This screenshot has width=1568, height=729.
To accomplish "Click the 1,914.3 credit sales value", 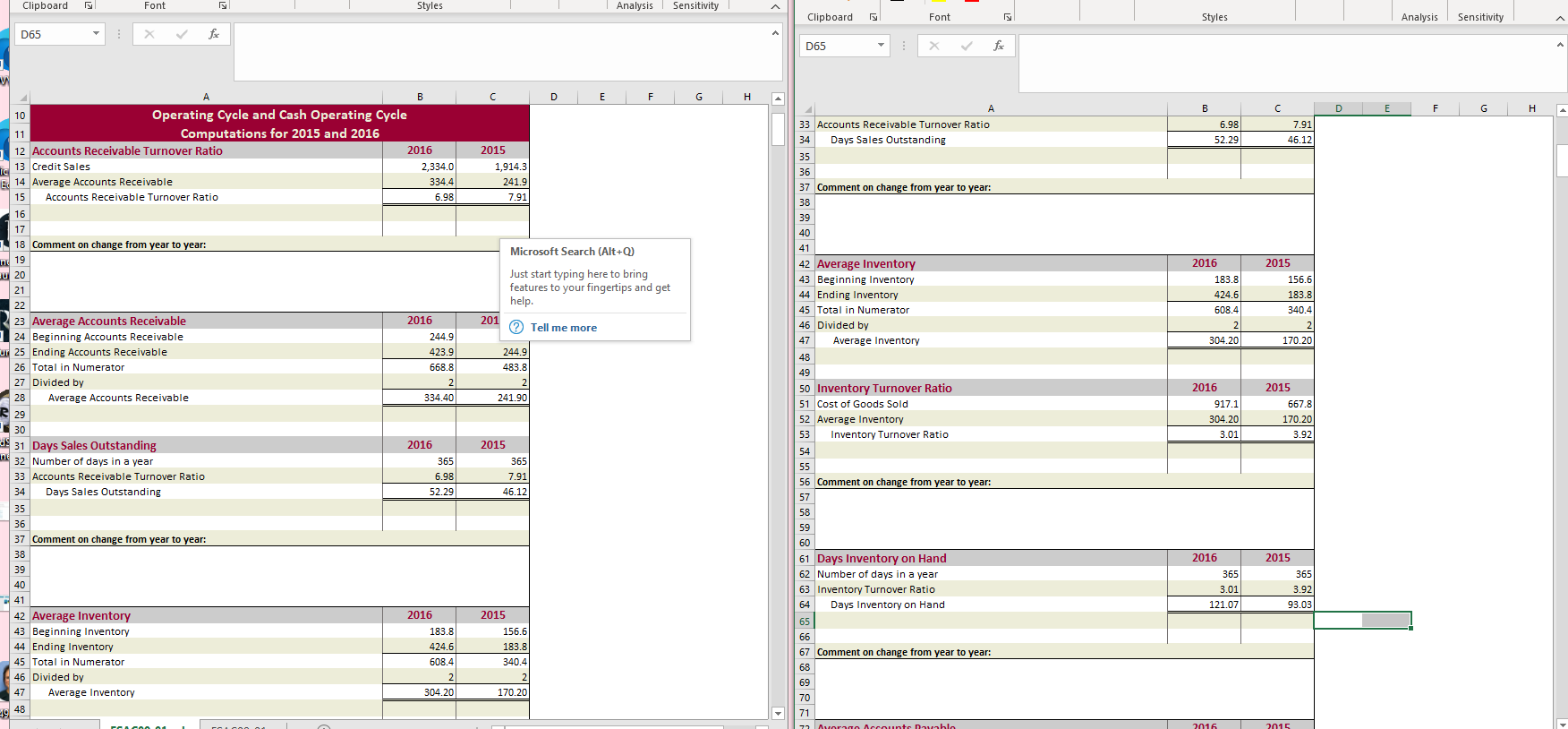I will (493, 167).
